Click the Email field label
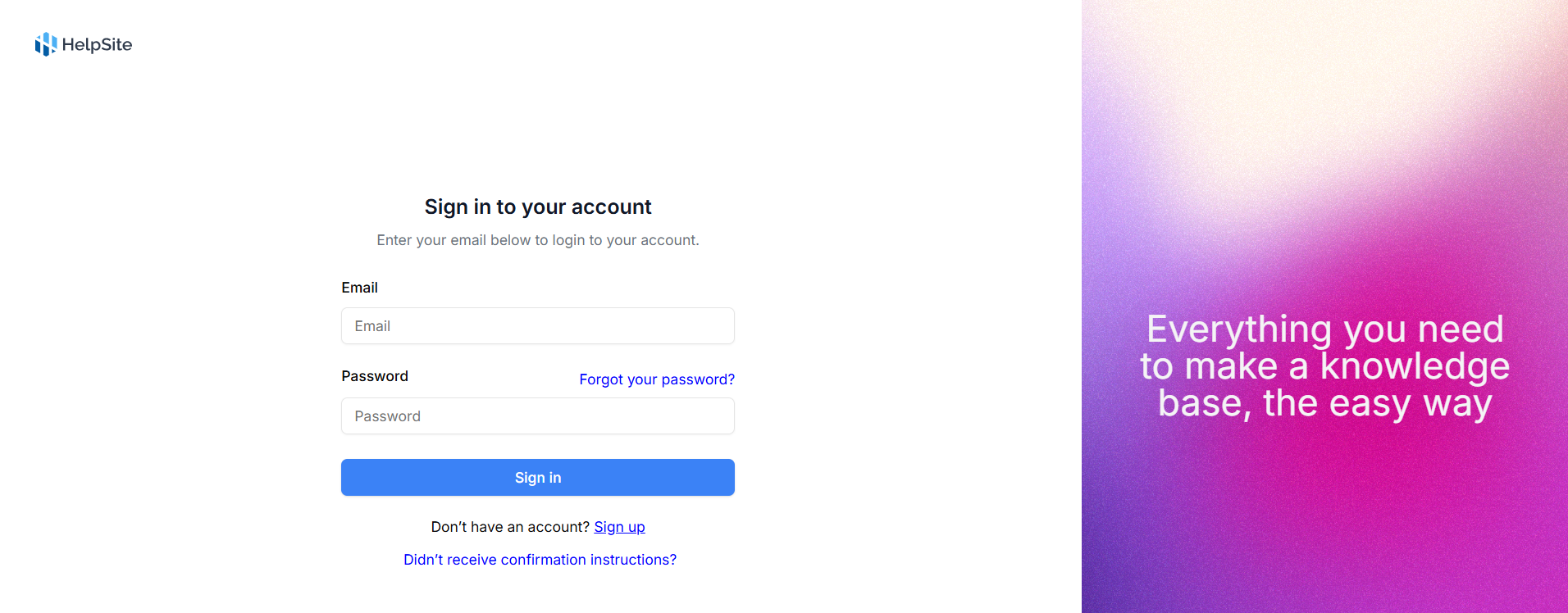This screenshot has height=613, width=1568. click(x=359, y=288)
